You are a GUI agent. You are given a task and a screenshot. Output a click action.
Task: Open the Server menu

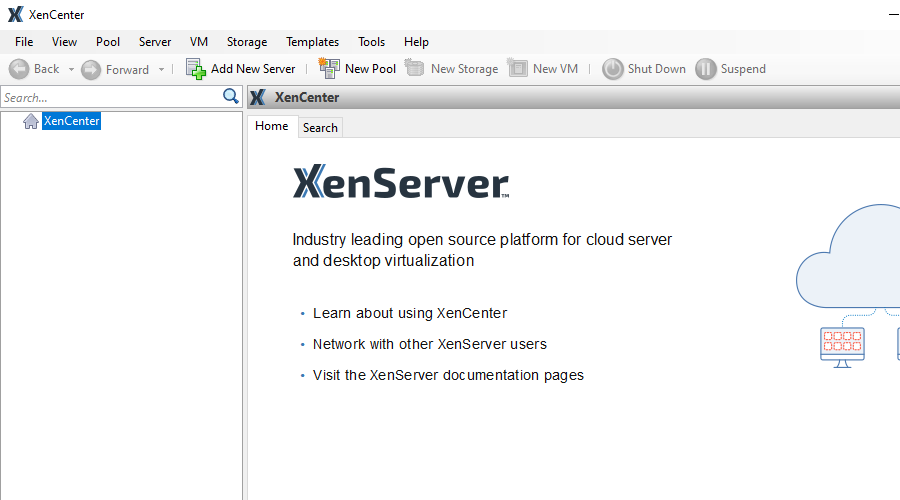155,42
